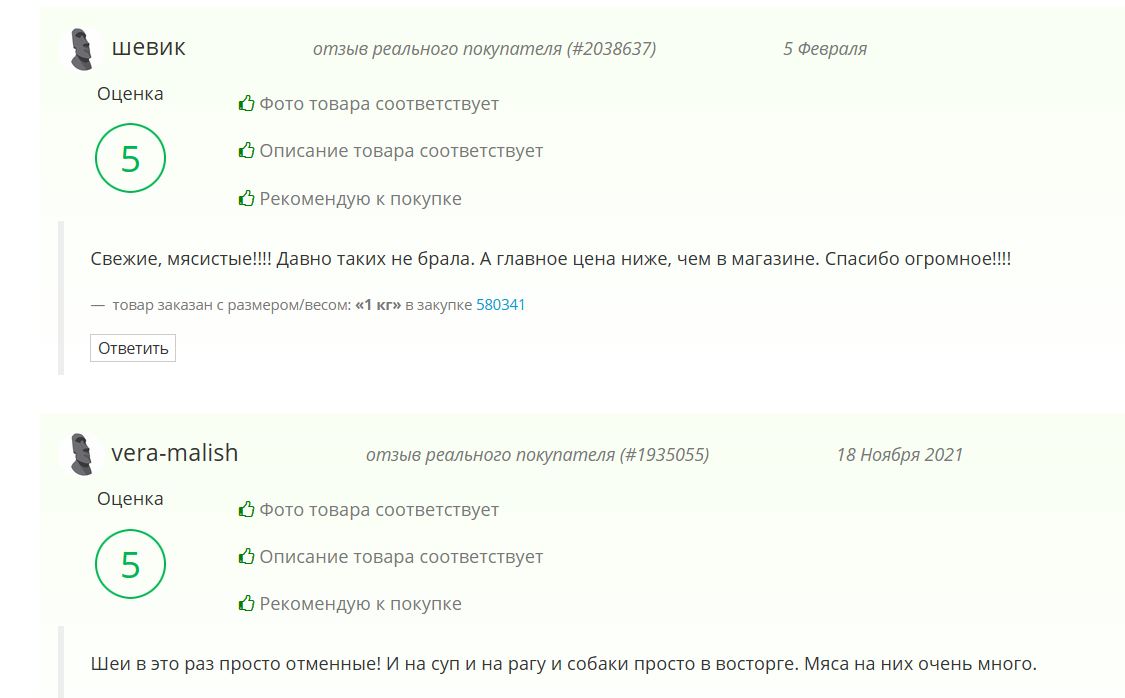Click the rating circle in vera-malish's review
This screenshot has height=698, width=1125.
tap(130, 565)
